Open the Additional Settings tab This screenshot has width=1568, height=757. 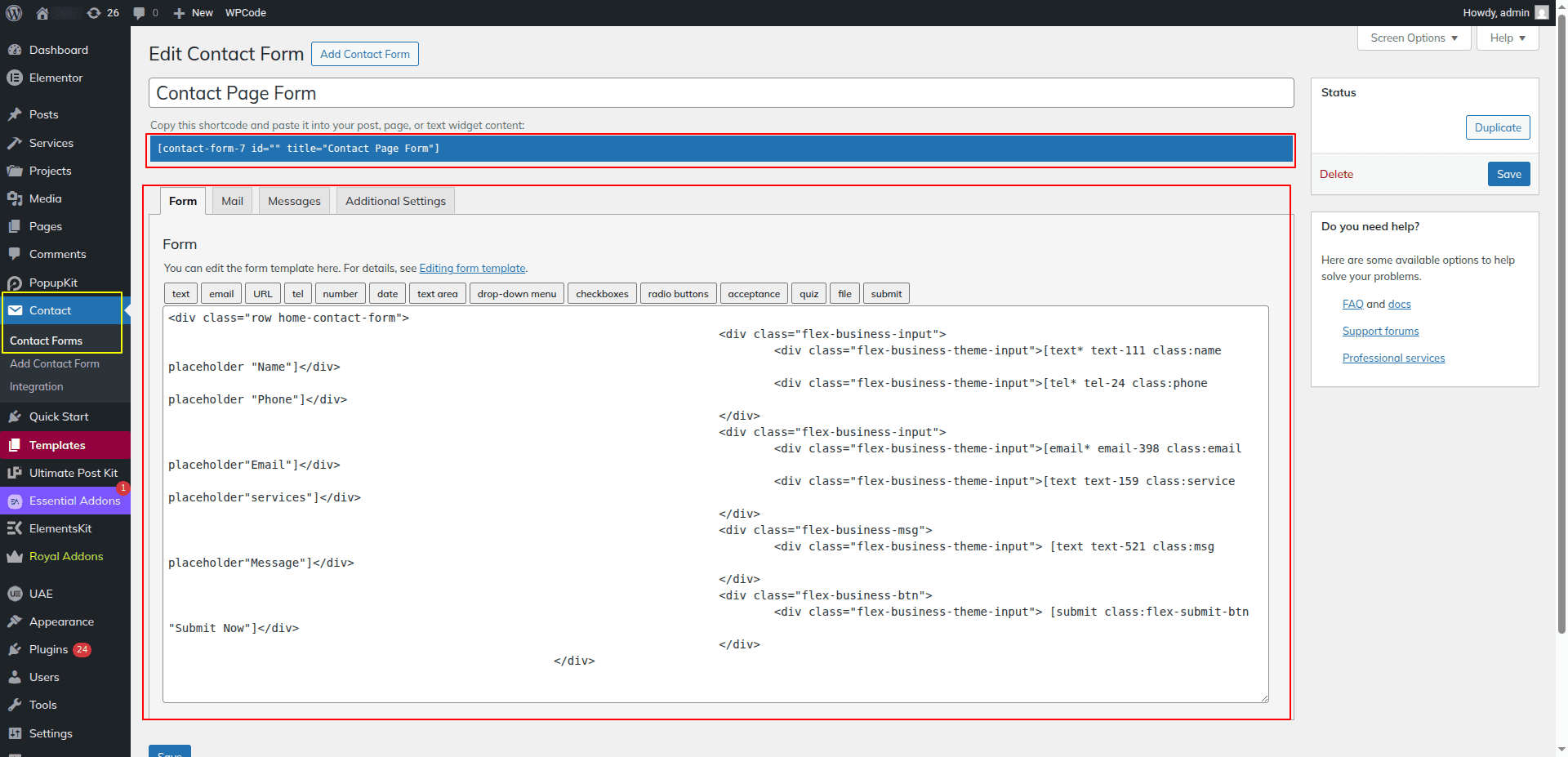(396, 201)
